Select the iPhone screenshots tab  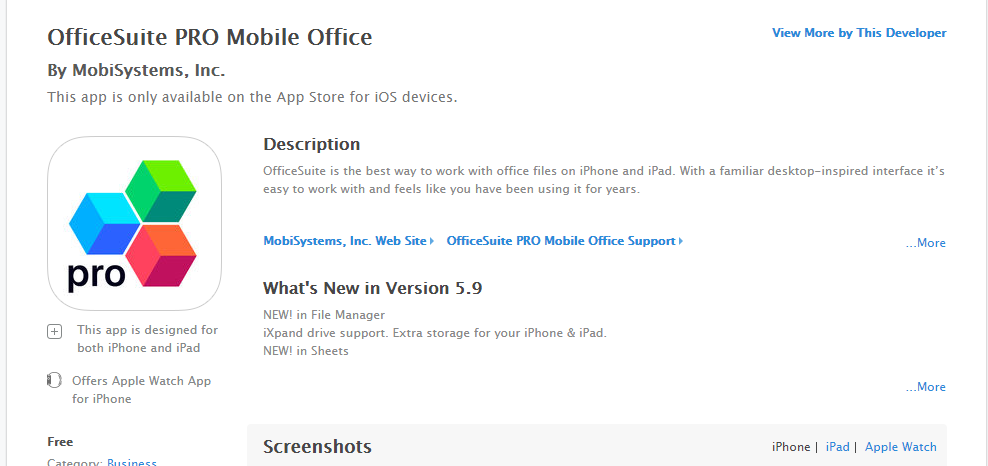tap(791, 446)
